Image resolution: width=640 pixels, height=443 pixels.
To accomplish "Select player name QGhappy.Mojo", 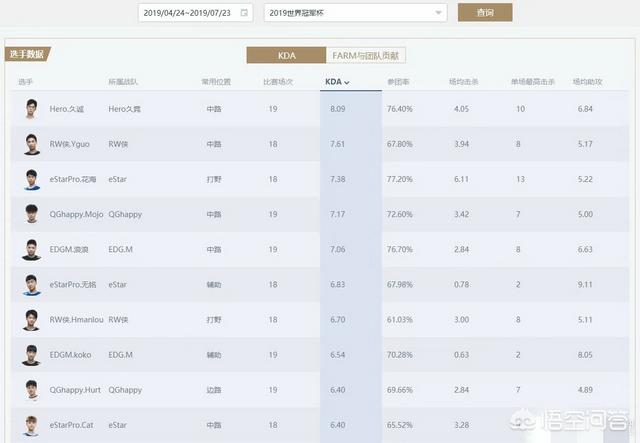I will click(x=76, y=214).
